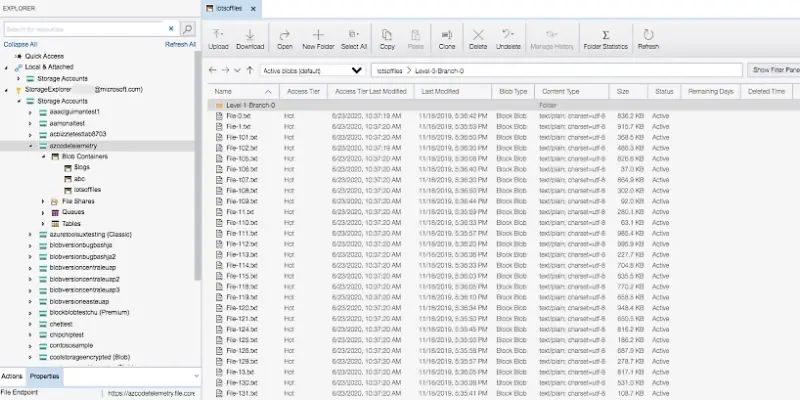The height and width of the screenshot is (400, 800).
Task: Select the File-125.txt row
Action: click(504, 340)
